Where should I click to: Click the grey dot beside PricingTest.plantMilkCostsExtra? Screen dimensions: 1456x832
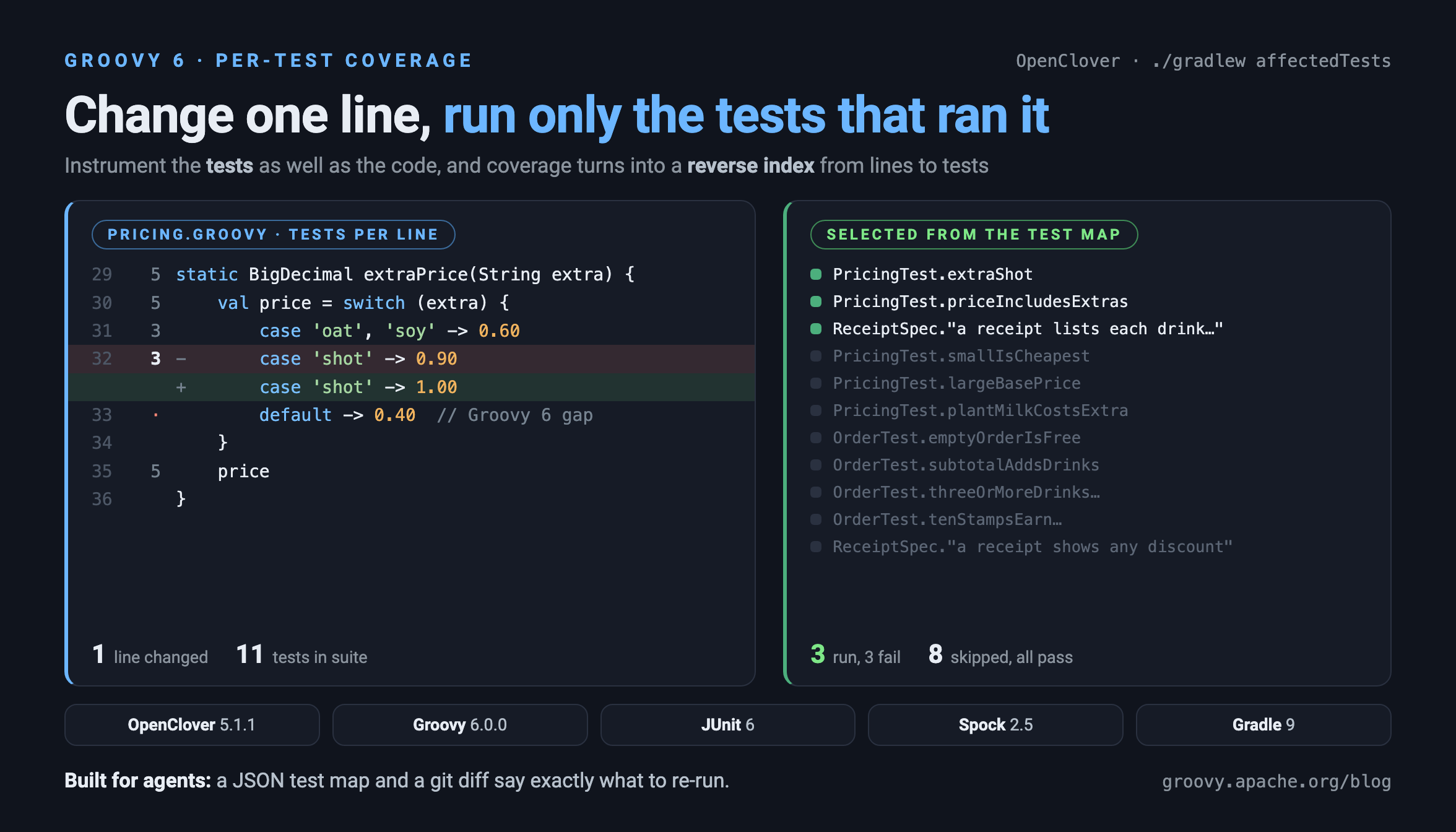pos(816,410)
